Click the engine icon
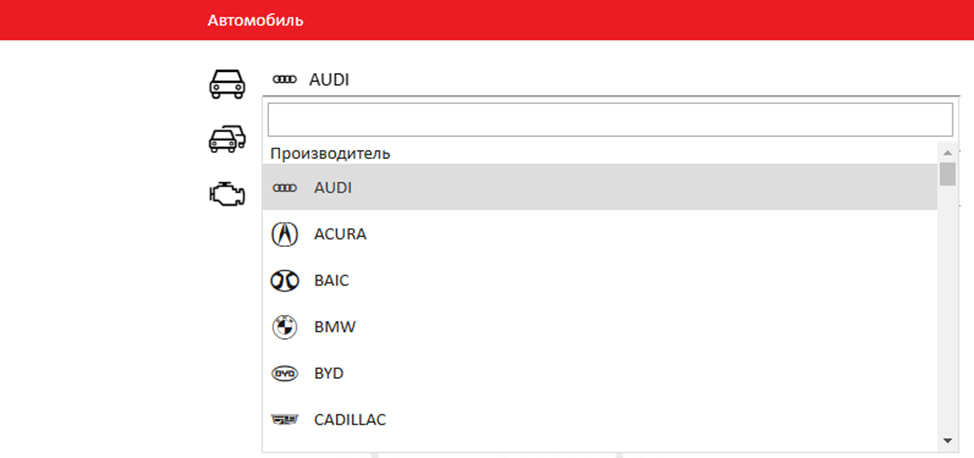Screen dimensions: 974x458 pos(227,193)
